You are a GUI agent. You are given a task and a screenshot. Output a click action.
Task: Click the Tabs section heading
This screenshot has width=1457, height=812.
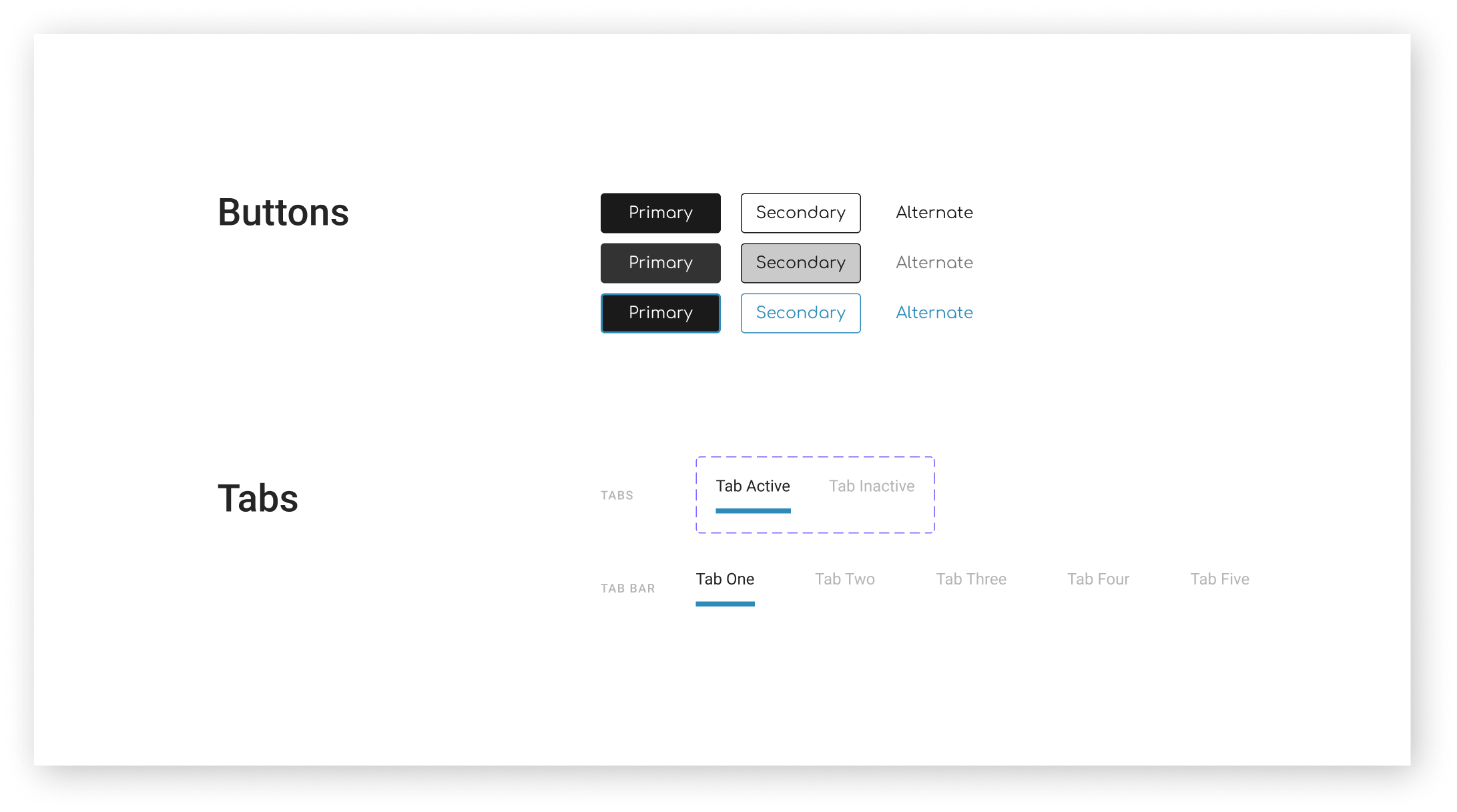[258, 498]
